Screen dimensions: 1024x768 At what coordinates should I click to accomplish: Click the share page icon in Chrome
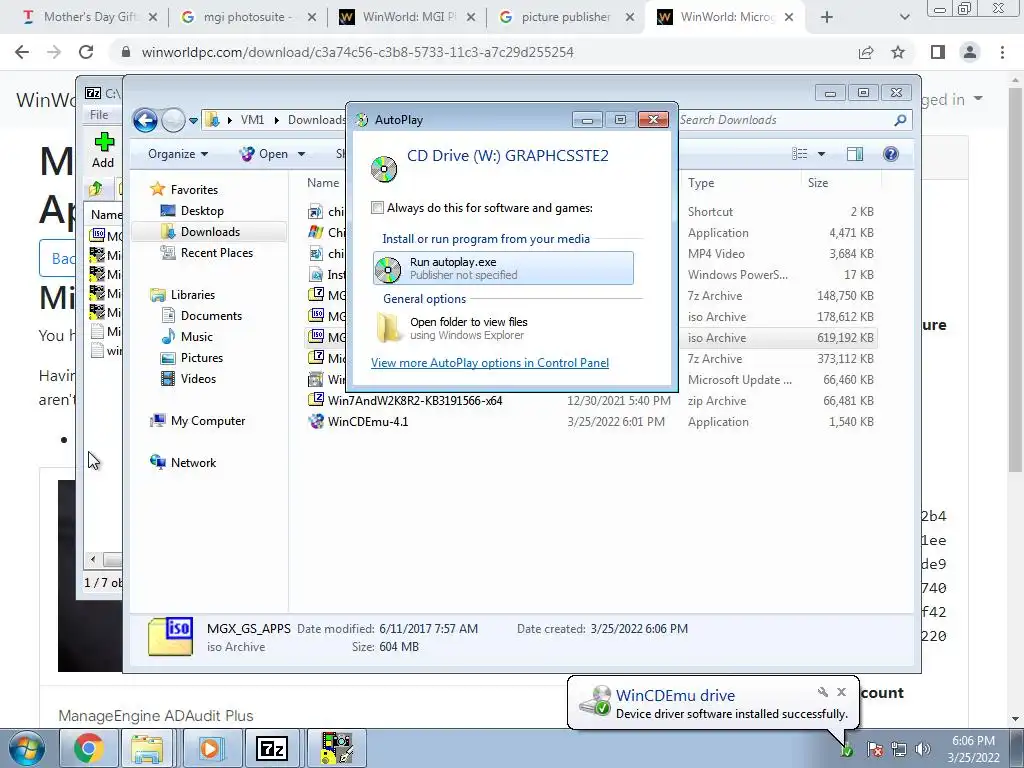(866, 52)
